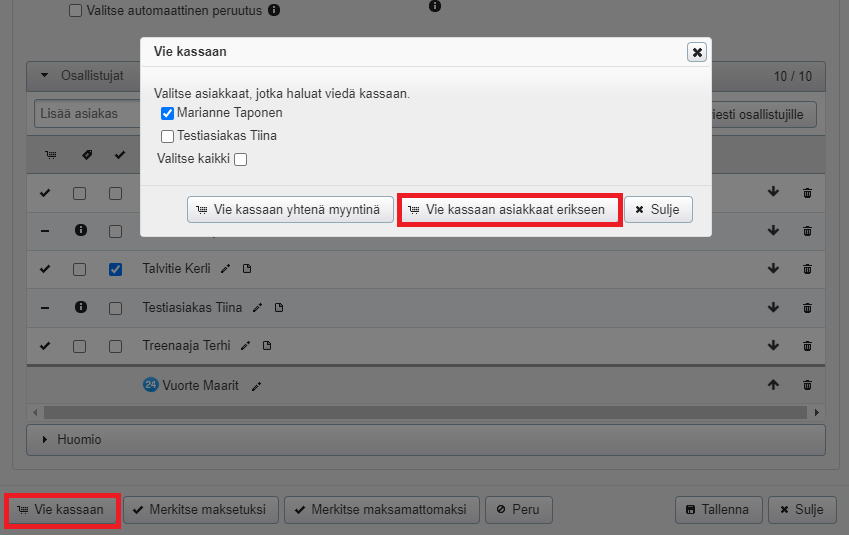This screenshot has width=849, height=535.
Task: Click Vie kassaan asiakkaat erikseen button
Action: pyautogui.click(x=508, y=210)
